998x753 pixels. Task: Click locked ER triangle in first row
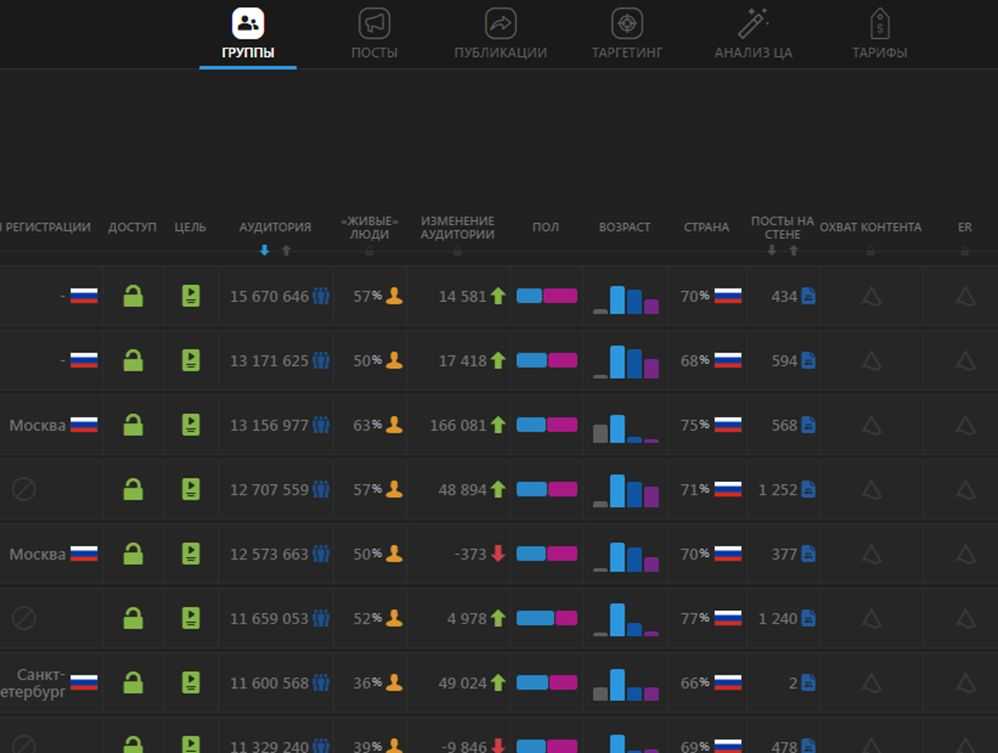[965, 296]
